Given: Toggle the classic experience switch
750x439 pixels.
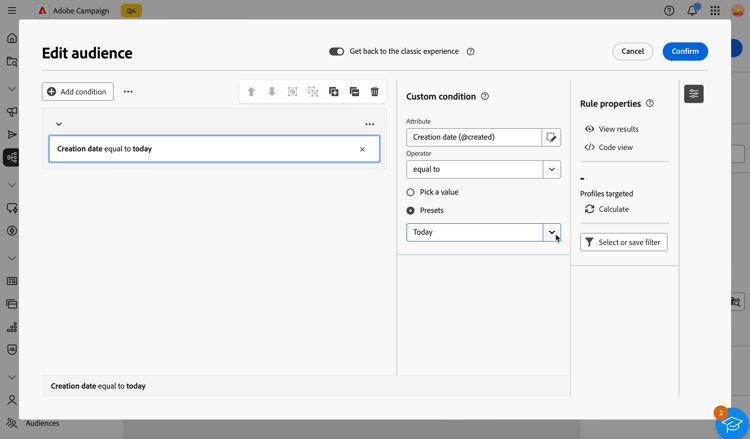Looking at the screenshot, I should pos(336,51).
